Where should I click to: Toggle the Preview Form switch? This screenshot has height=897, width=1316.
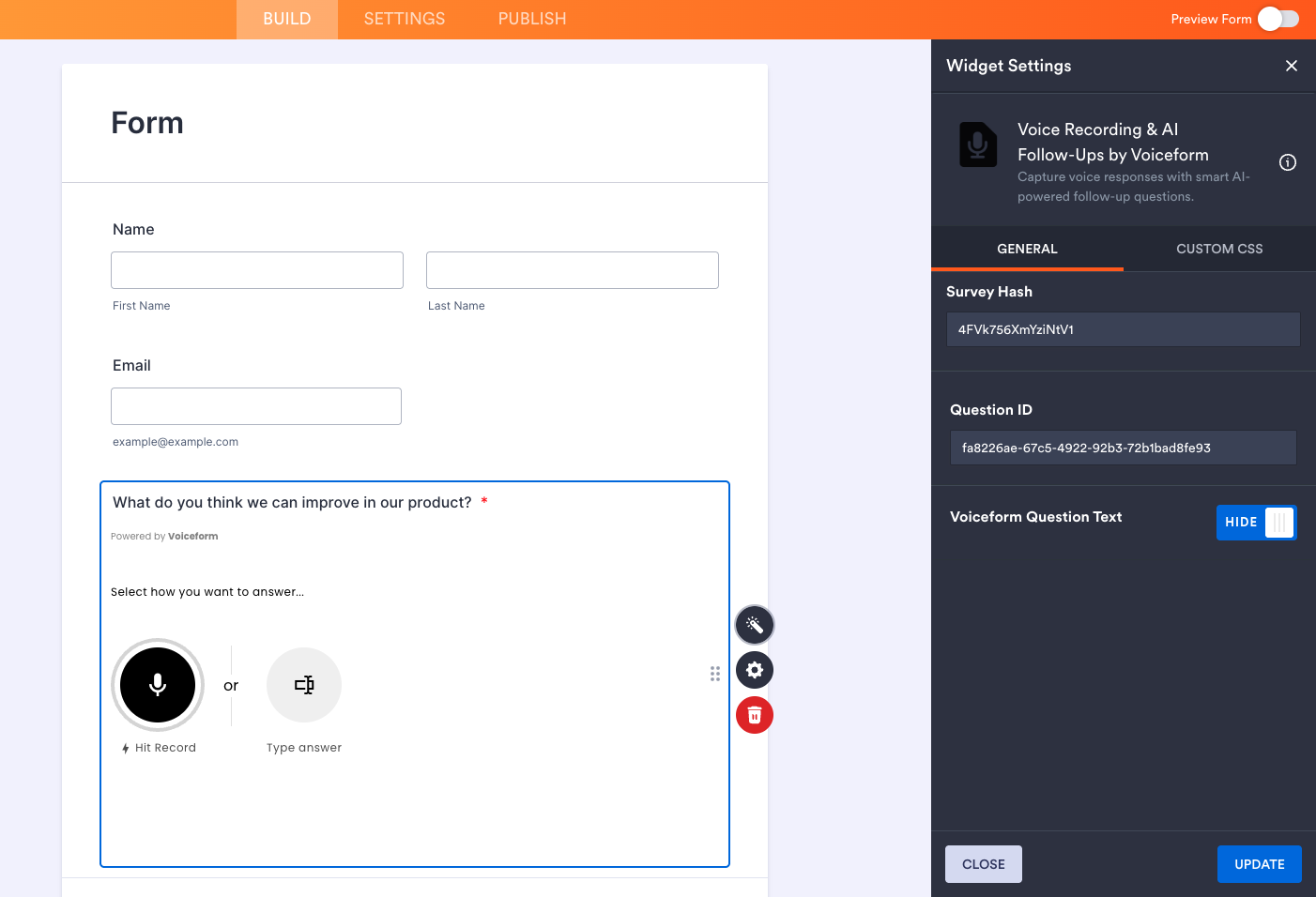(x=1278, y=19)
